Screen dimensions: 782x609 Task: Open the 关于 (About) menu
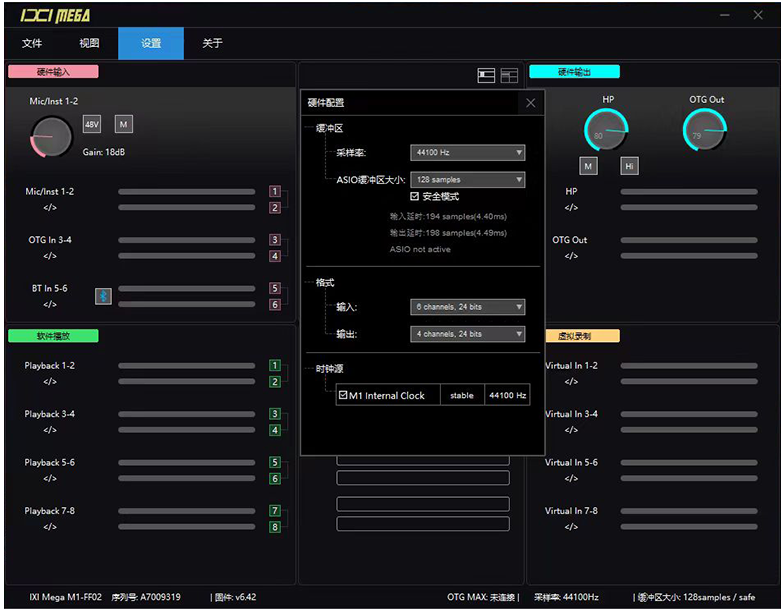click(x=212, y=43)
